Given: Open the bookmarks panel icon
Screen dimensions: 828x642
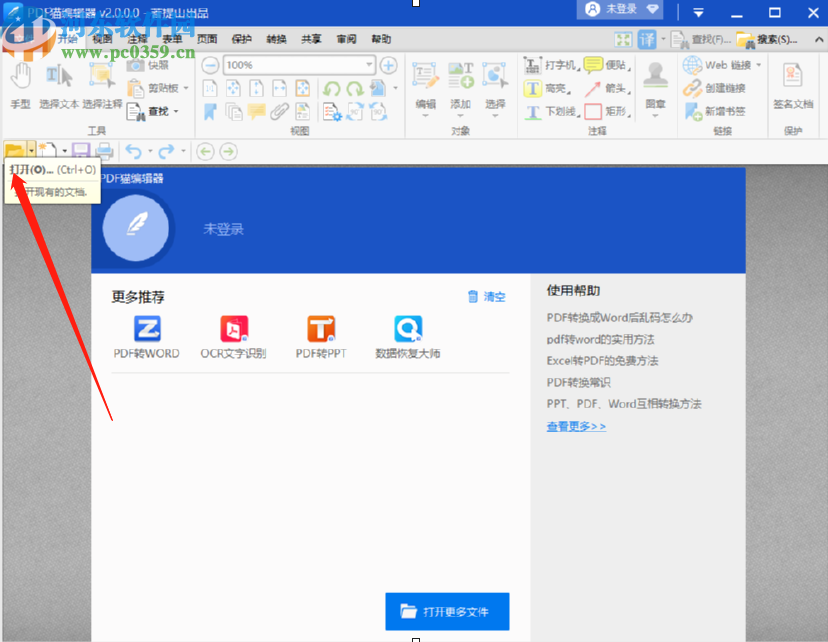Looking at the screenshot, I should coord(210,111).
